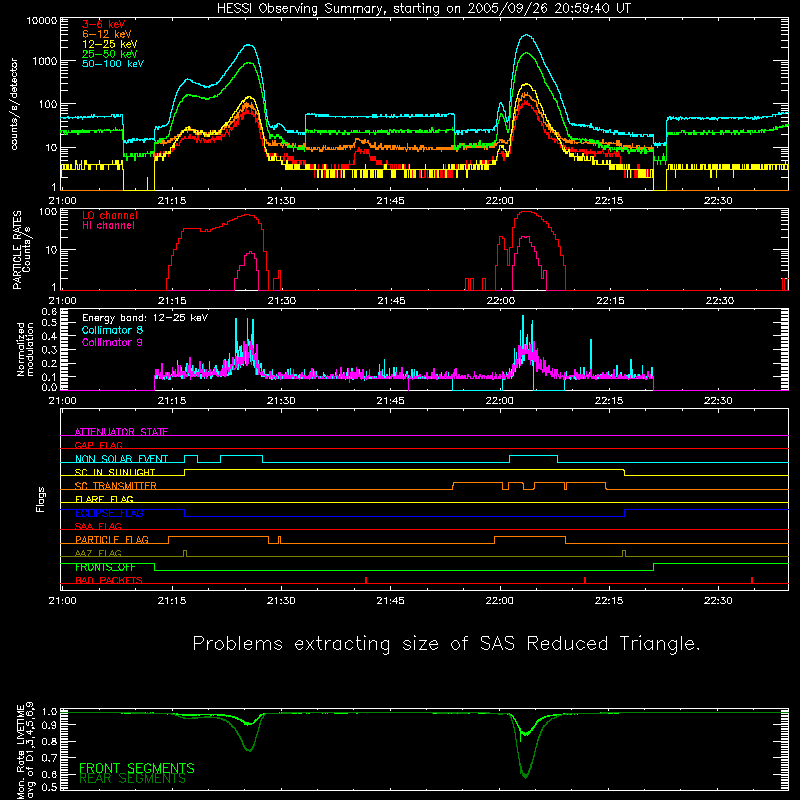The height and width of the screenshot is (800, 800).
Task: Click the 0.5 tick label of the livetime plot
Action: [x=49, y=787]
